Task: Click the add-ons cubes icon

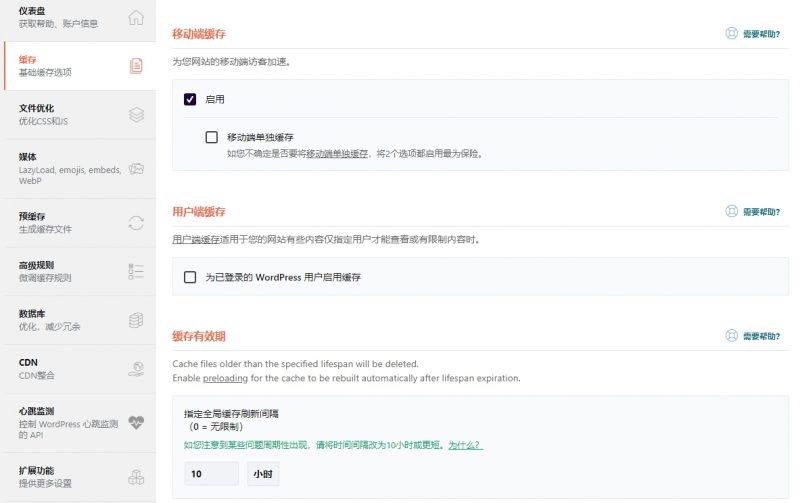Action: [136, 477]
